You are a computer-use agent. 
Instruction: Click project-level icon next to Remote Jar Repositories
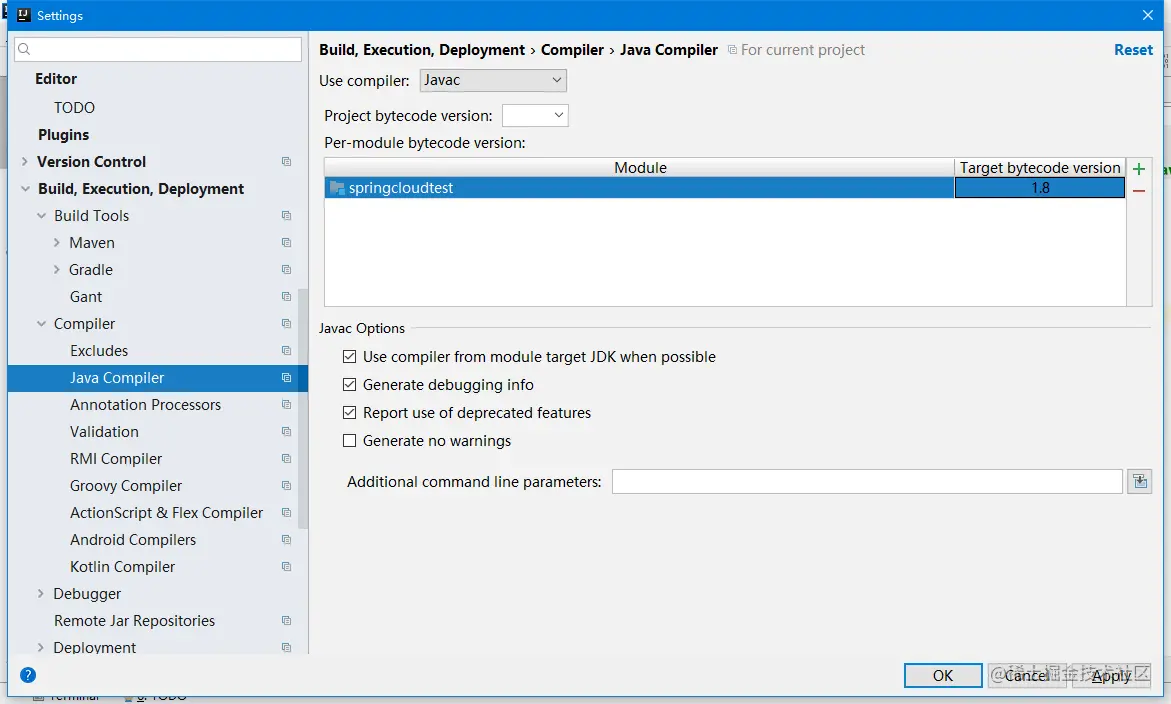pos(286,620)
